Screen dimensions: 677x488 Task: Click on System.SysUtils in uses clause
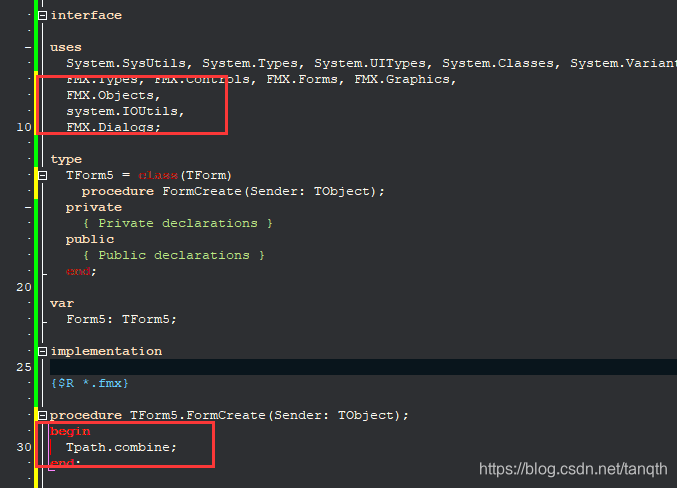point(126,63)
